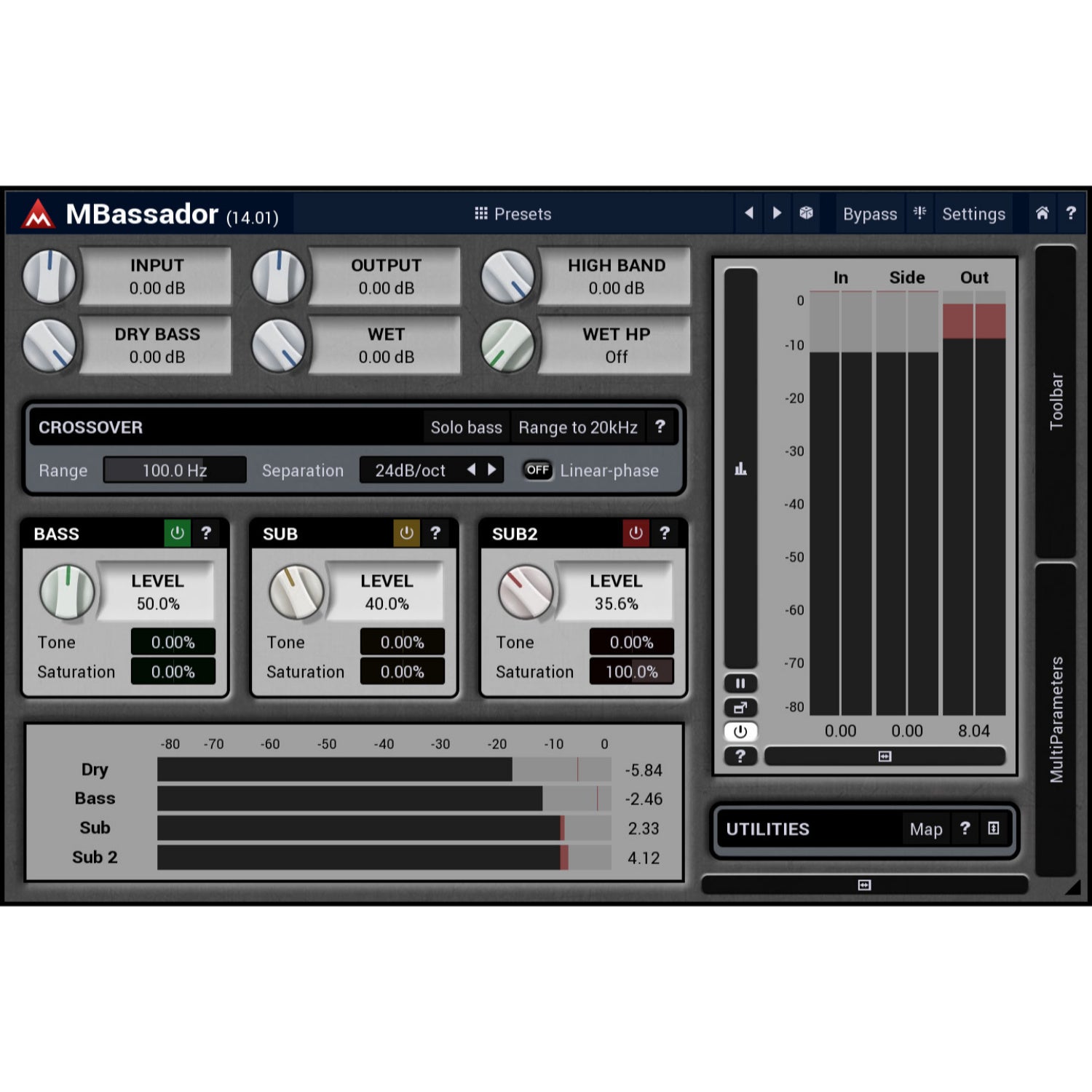The image size is (1092, 1092).
Task: Open help for the BASS section
Action: point(206,534)
